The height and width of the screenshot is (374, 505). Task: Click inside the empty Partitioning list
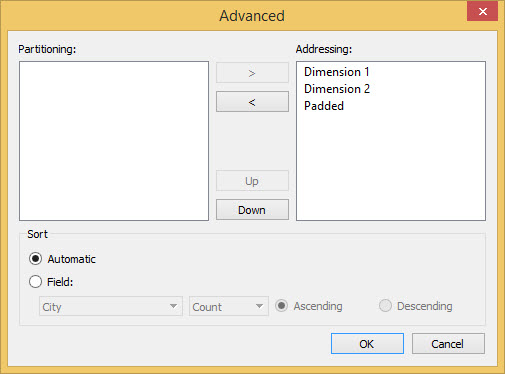[114, 141]
